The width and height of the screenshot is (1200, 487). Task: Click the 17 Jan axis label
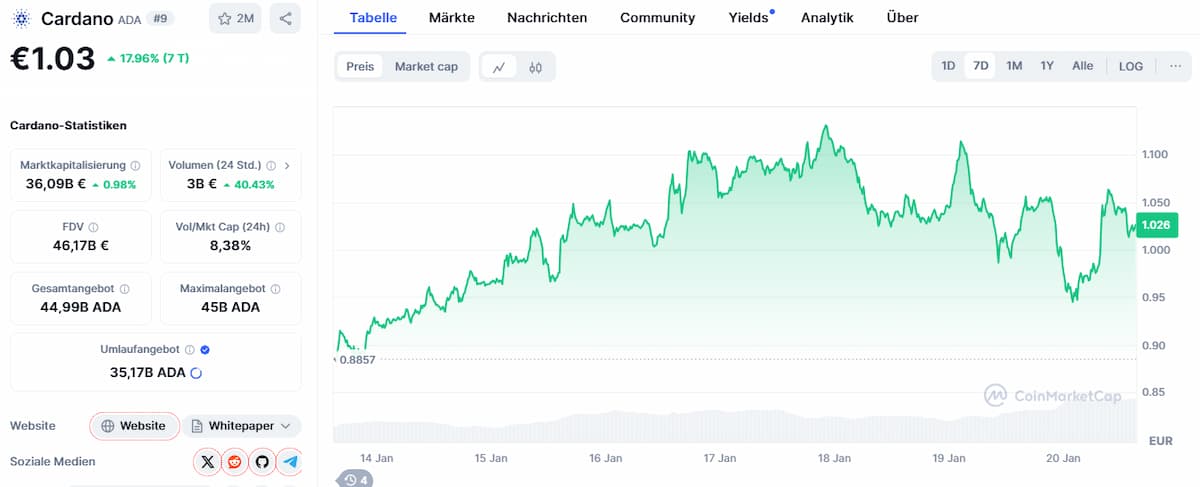pyautogui.click(x=720, y=458)
